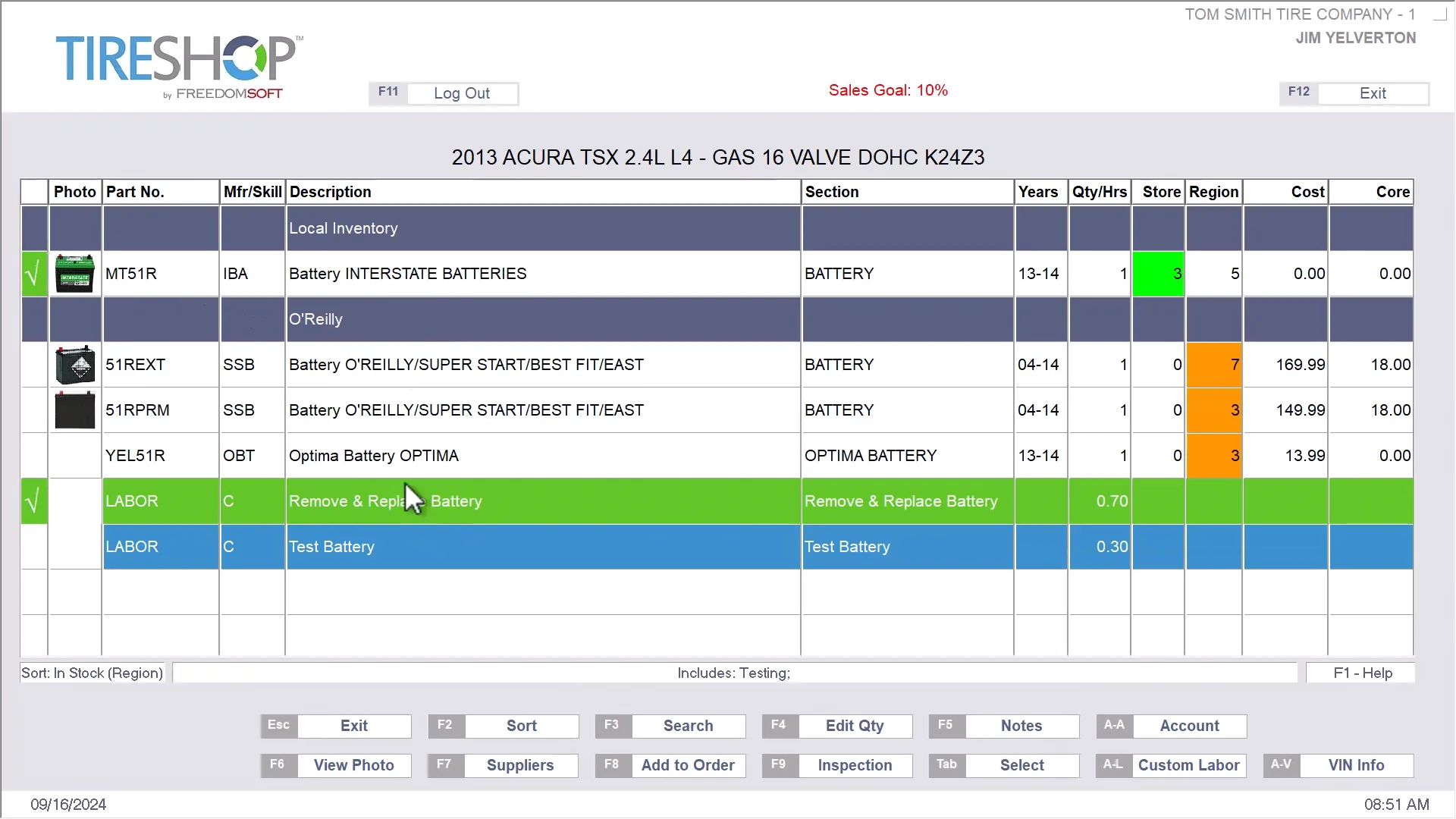This screenshot has height=819, width=1456.
Task: Click the Description column header
Action: click(x=543, y=192)
